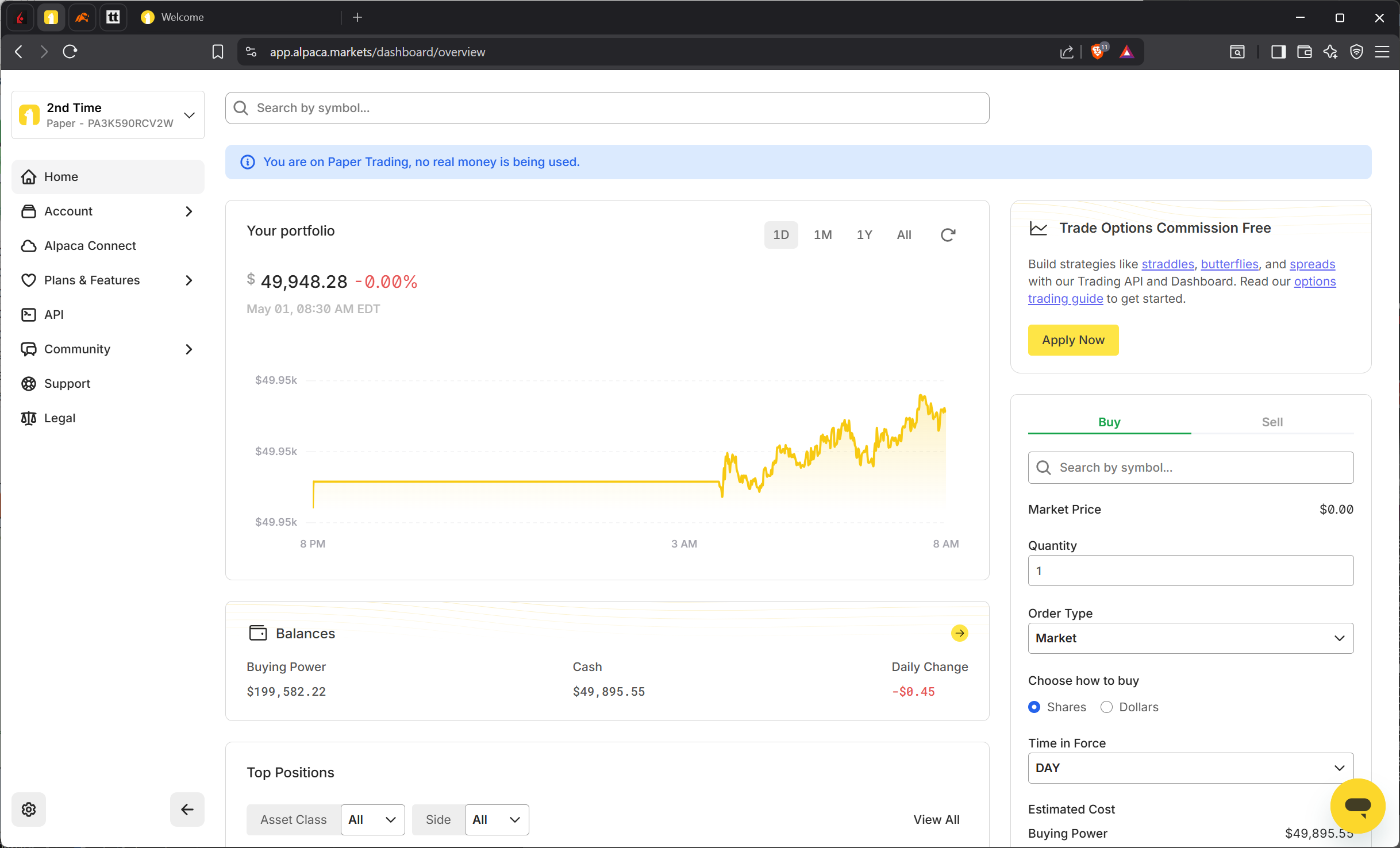
Task: Select the Shares radio option
Action: tap(1034, 707)
